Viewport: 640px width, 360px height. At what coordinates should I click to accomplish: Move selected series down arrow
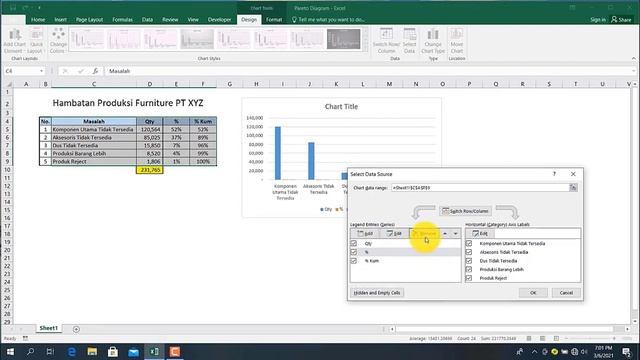tap(456, 233)
